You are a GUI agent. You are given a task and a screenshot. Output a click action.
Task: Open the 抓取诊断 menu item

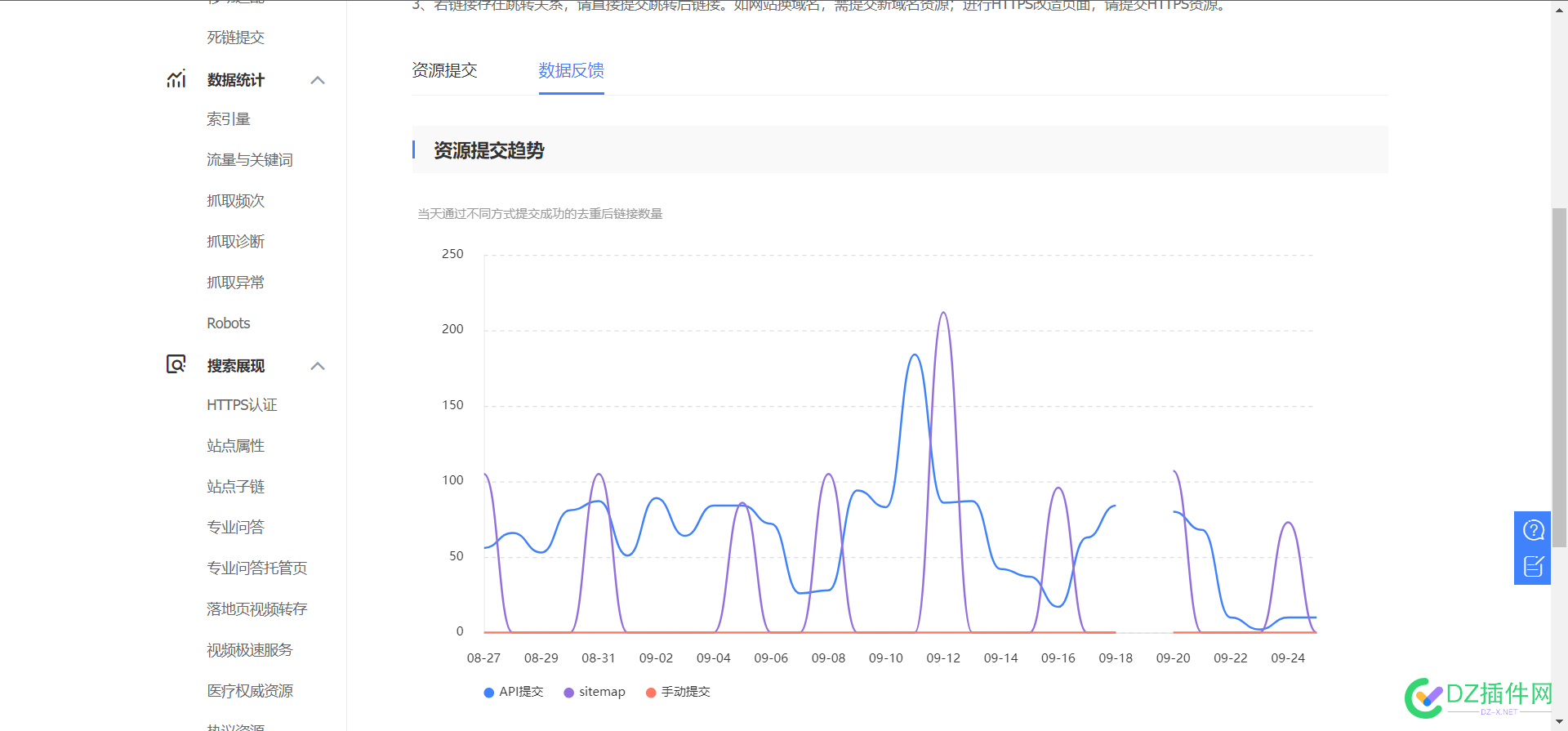tap(235, 242)
